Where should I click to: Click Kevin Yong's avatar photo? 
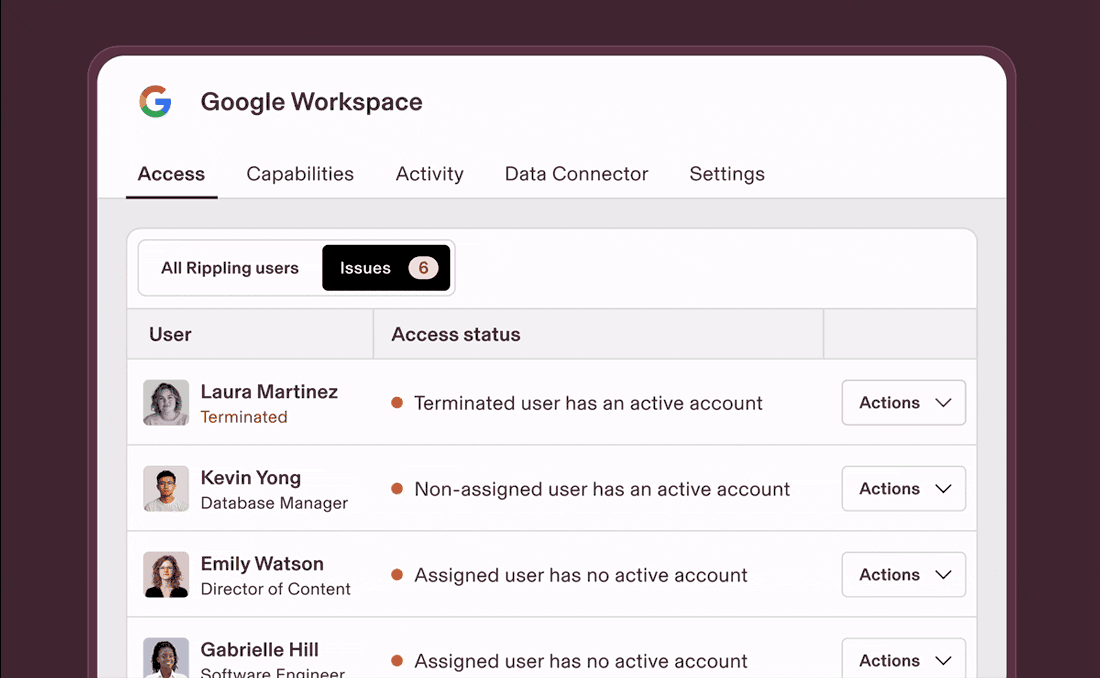tap(165, 488)
